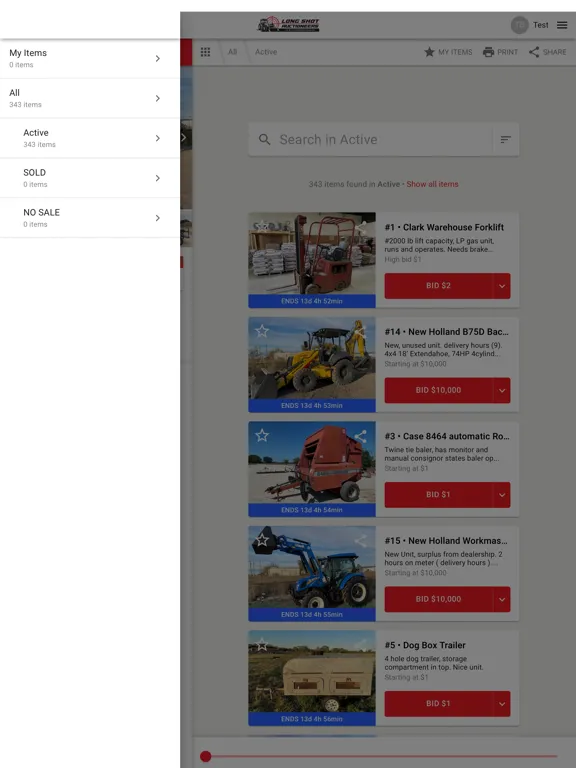576x768 pixels.
Task: Click BID $10,000 on New Holland B75D
Action: pyautogui.click(x=439, y=390)
